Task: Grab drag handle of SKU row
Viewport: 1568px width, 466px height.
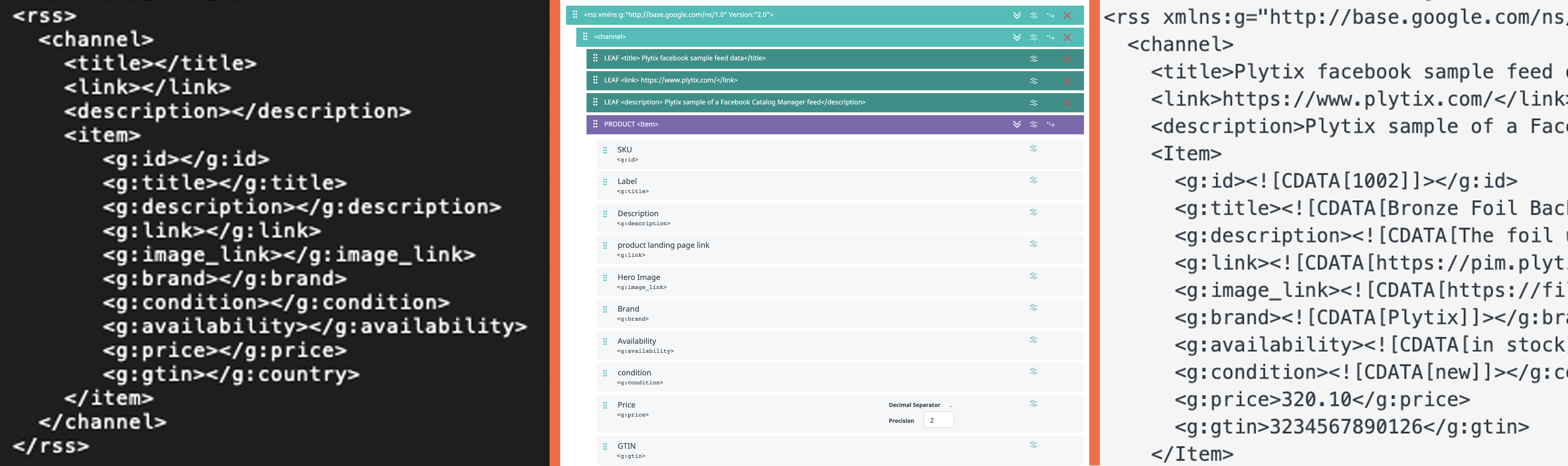Action: pyautogui.click(x=605, y=150)
